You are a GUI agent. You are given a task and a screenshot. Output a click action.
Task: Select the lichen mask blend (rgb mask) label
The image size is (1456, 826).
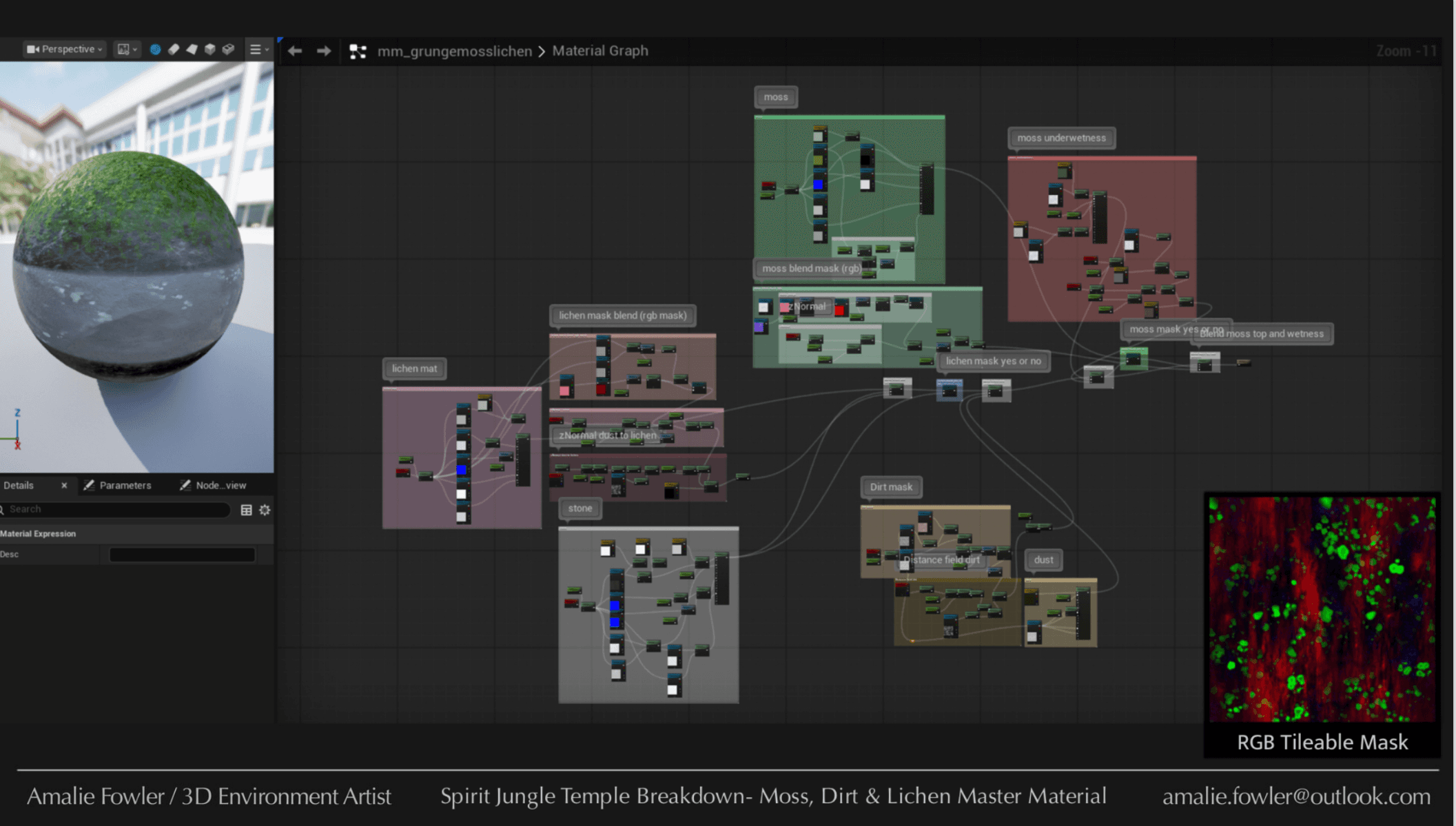(622, 316)
